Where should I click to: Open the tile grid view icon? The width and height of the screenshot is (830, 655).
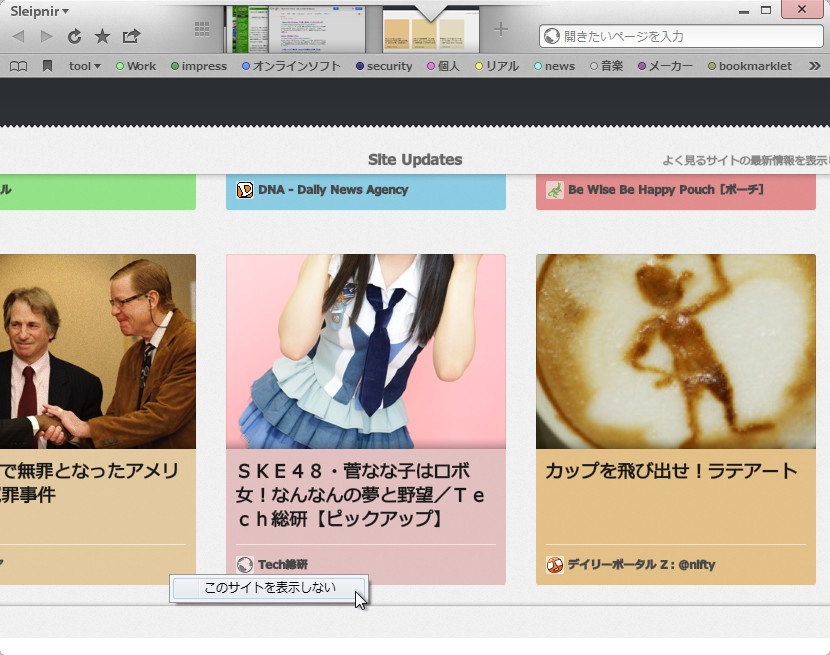click(201, 30)
